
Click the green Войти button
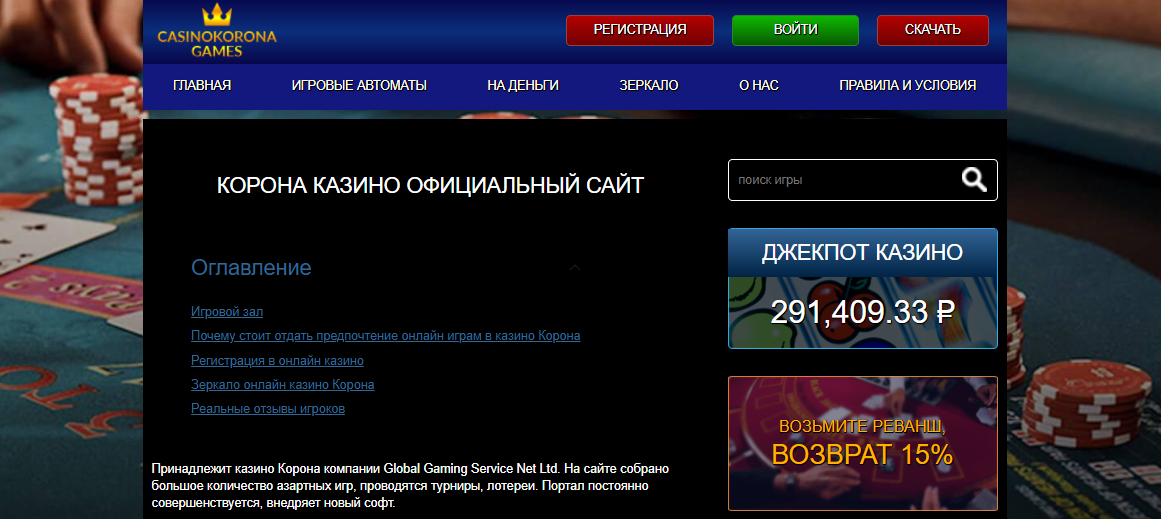[795, 30]
